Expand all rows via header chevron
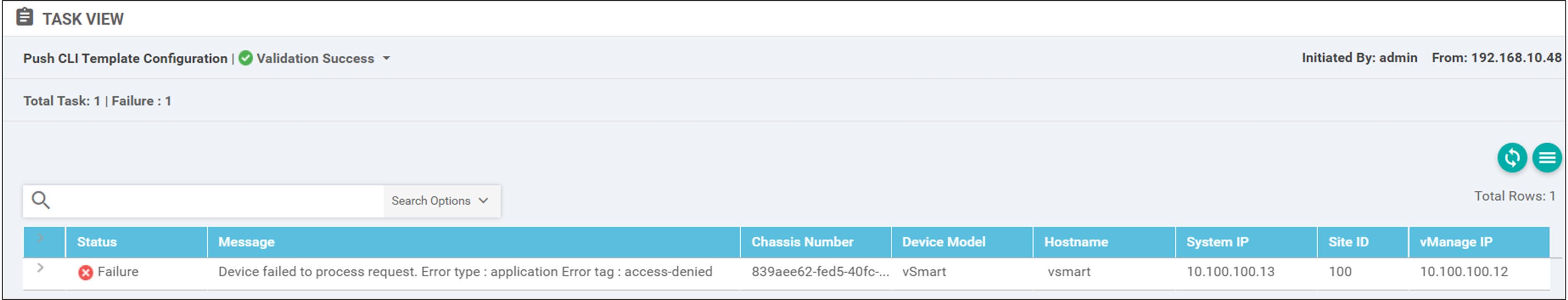The height and width of the screenshot is (300, 1568). click(40, 238)
